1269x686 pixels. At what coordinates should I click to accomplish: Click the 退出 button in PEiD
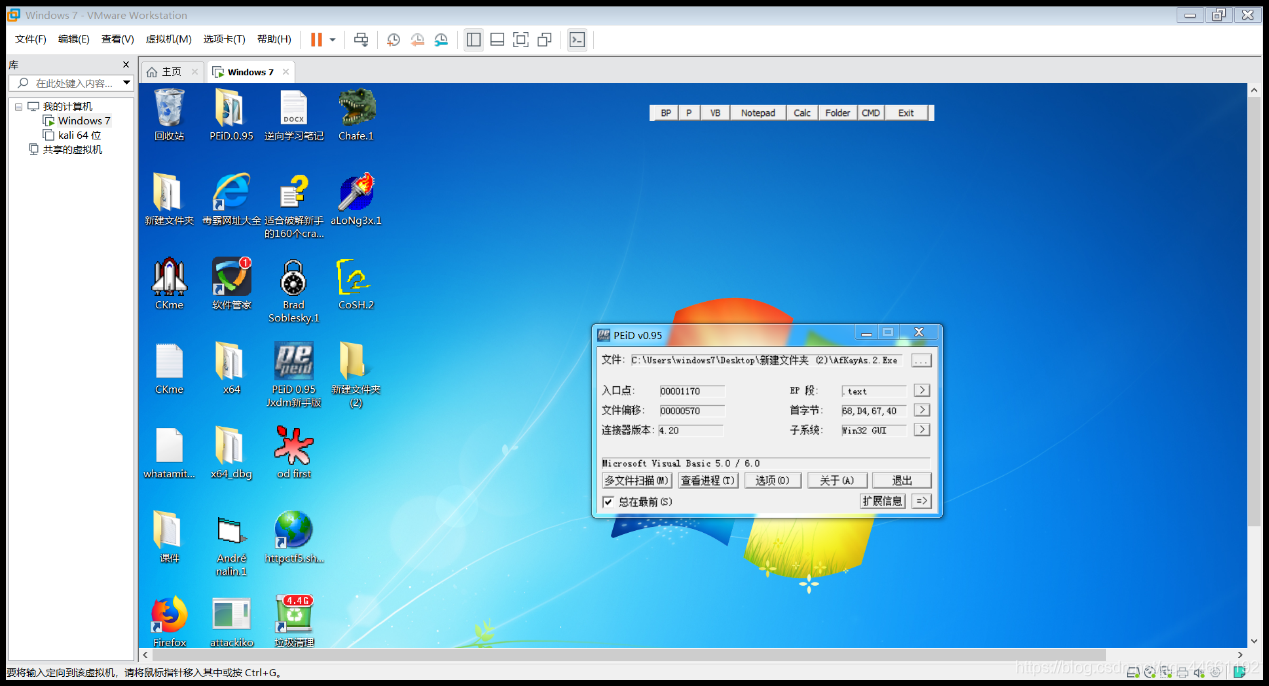[x=902, y=481]
